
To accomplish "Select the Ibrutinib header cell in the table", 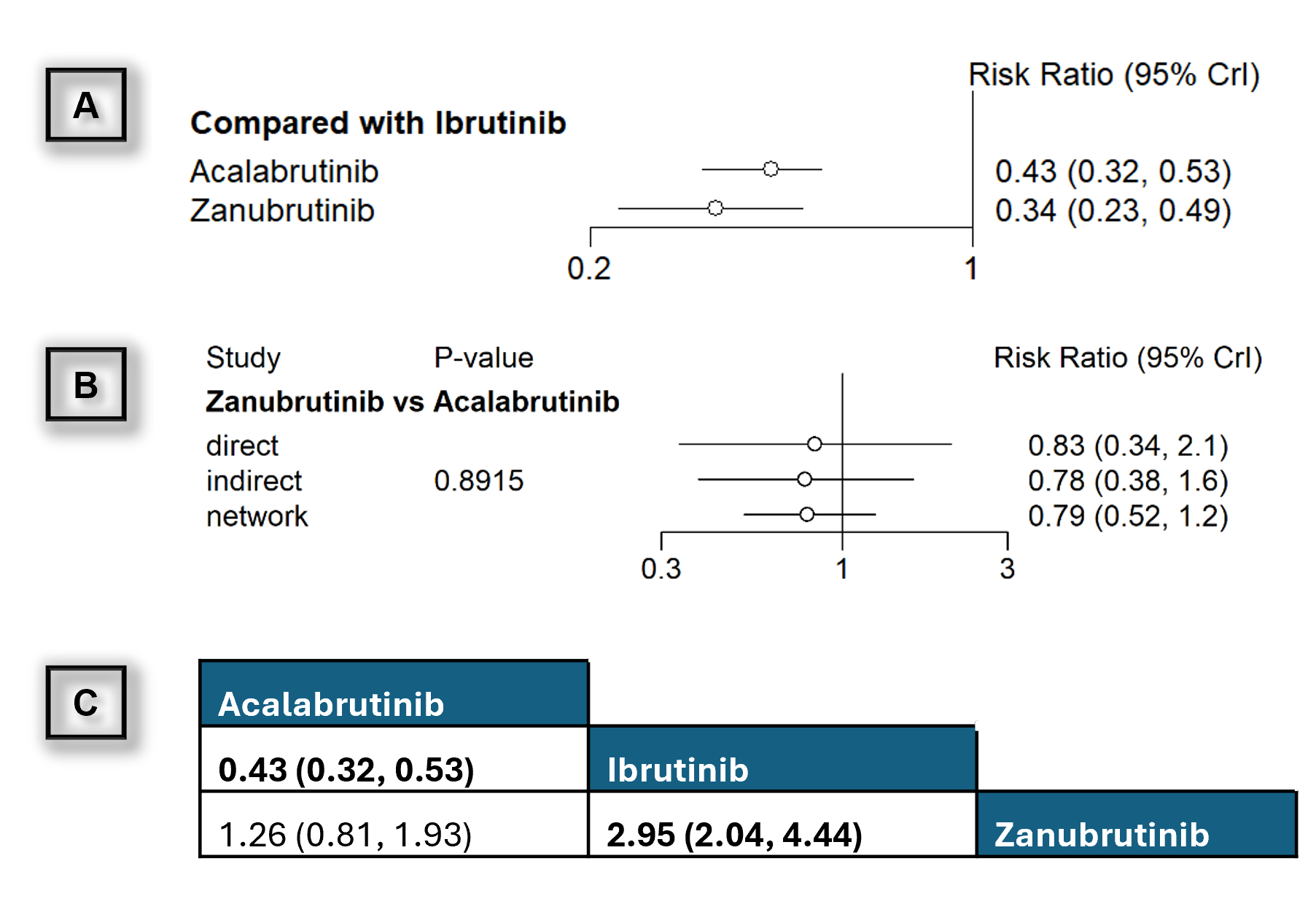I will click(x=782, y=760).
